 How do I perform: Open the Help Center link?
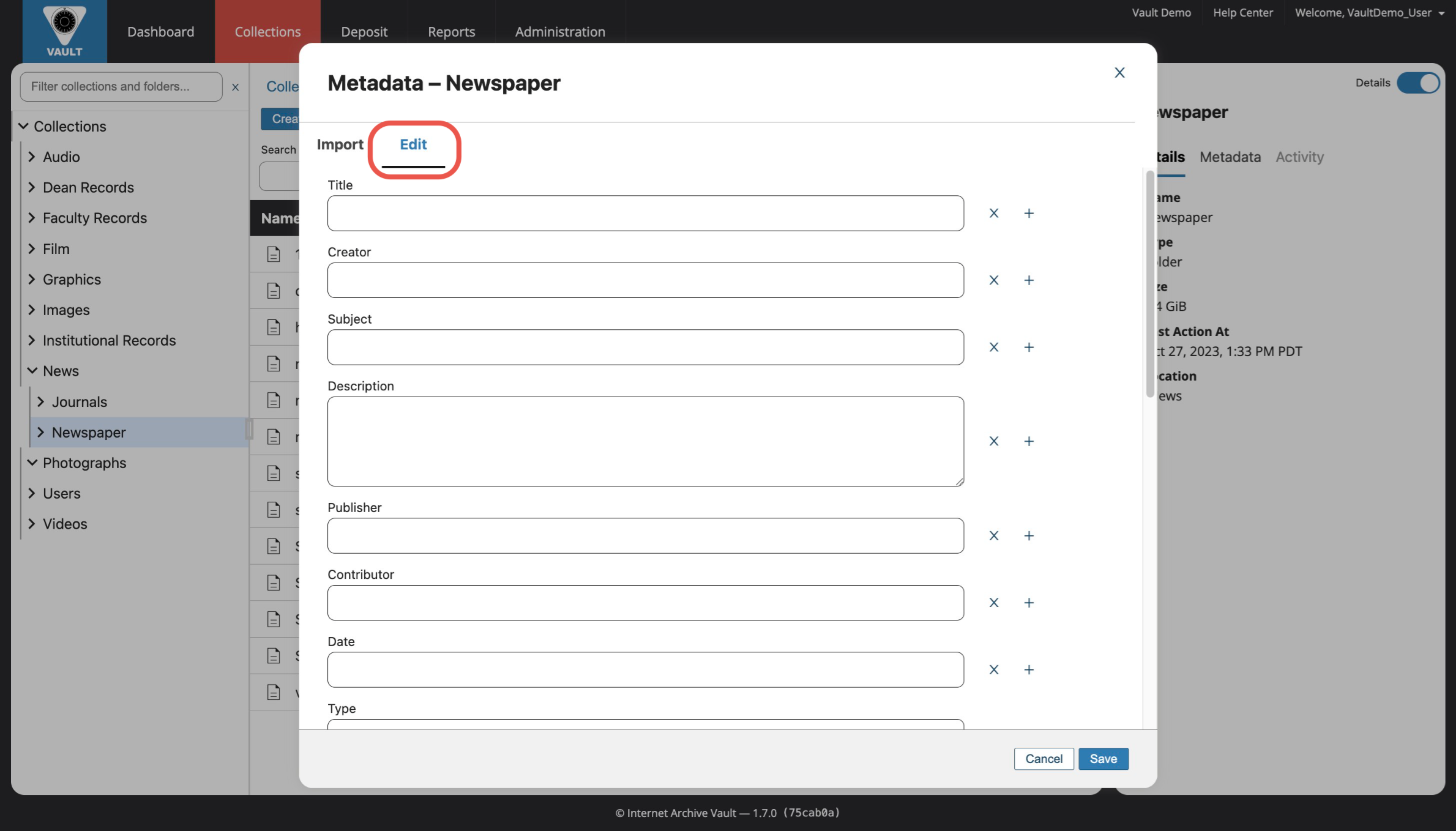tap(1242, 12)
